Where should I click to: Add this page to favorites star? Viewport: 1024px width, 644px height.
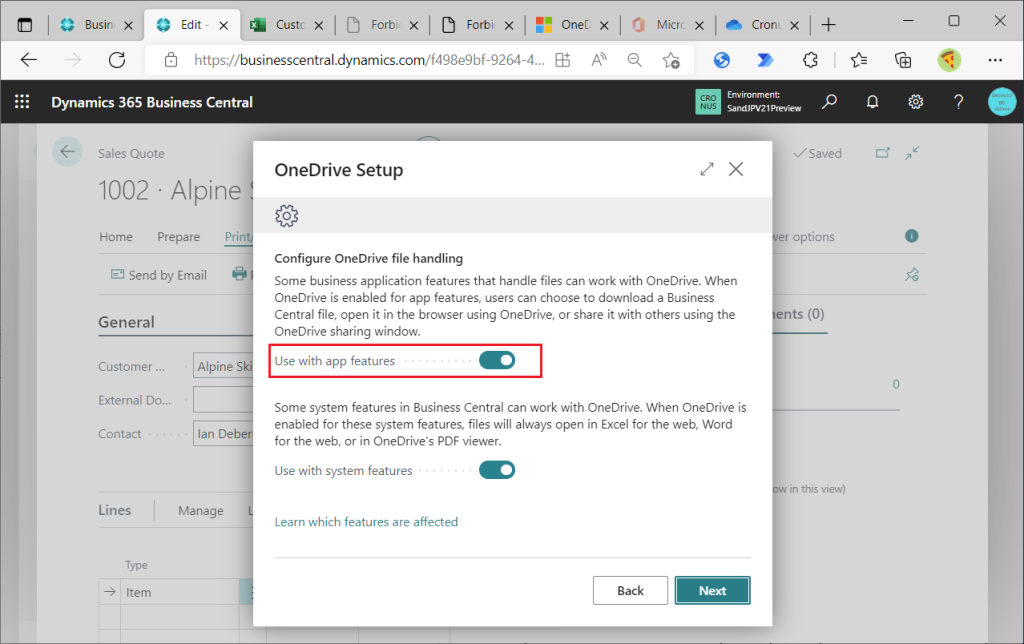pos(671,60)
